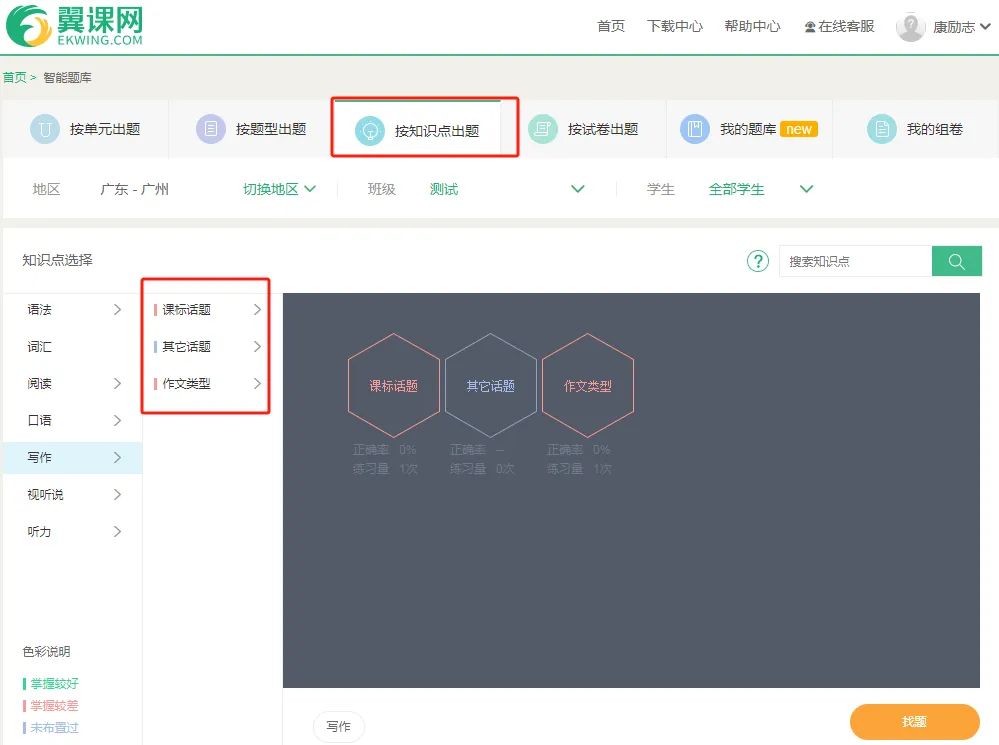This screenshot has width=999, height=745.
Task: Click the 我的组卷 document icon
Action: [x=882, y=129]
